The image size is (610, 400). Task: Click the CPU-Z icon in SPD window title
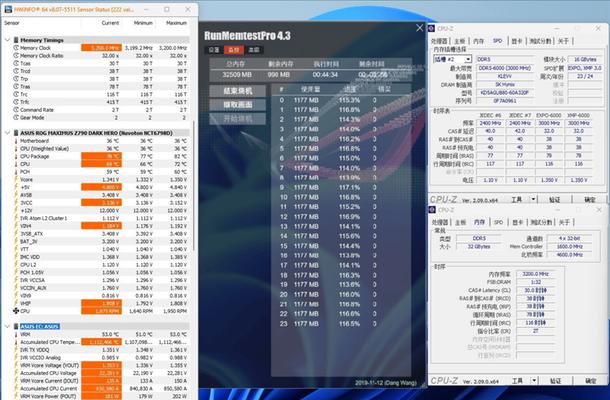point(432,29)
